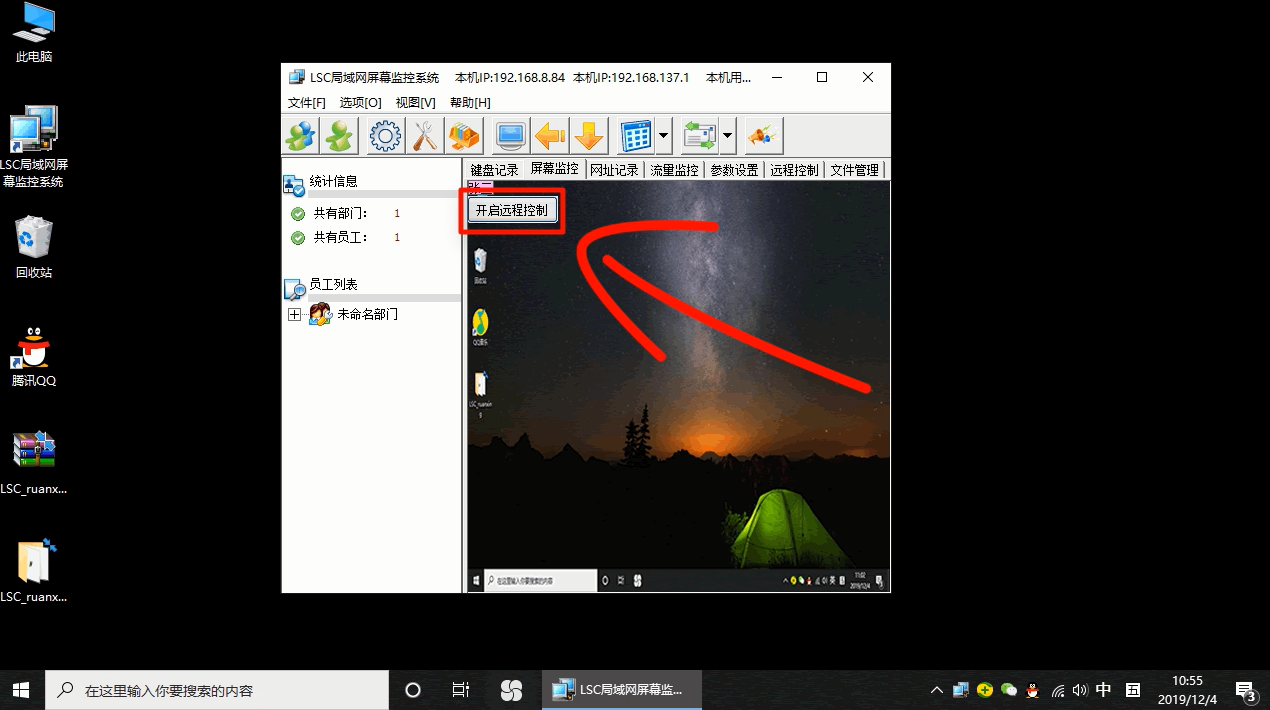This screenshot has width=1270, height=710.
Task: Switch to the 参数设置 tab
Action: 734,170
